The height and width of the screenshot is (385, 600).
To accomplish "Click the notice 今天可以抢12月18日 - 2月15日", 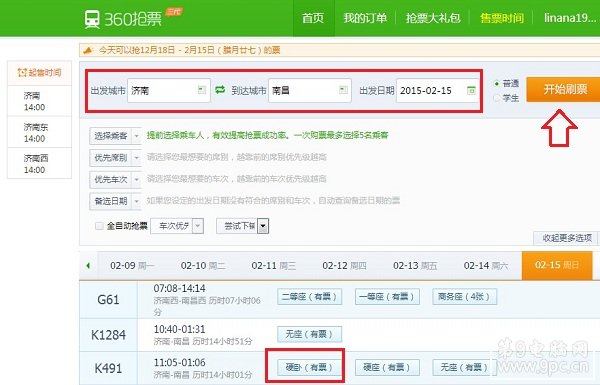I will coord(189,50).
